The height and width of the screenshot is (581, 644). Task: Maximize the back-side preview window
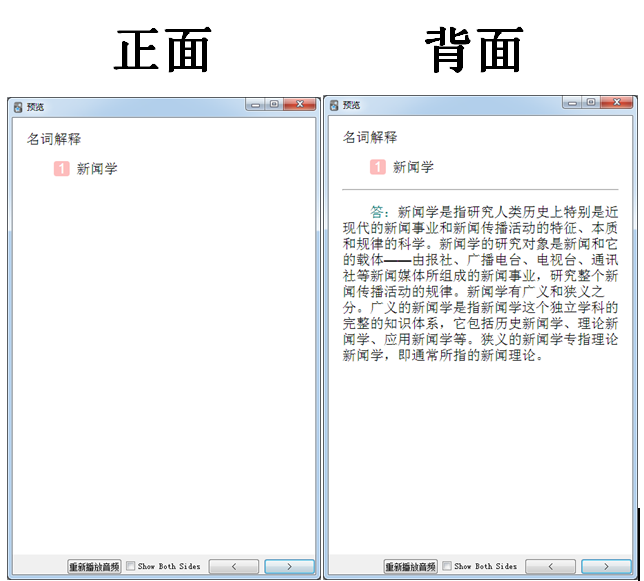(591, 102)
